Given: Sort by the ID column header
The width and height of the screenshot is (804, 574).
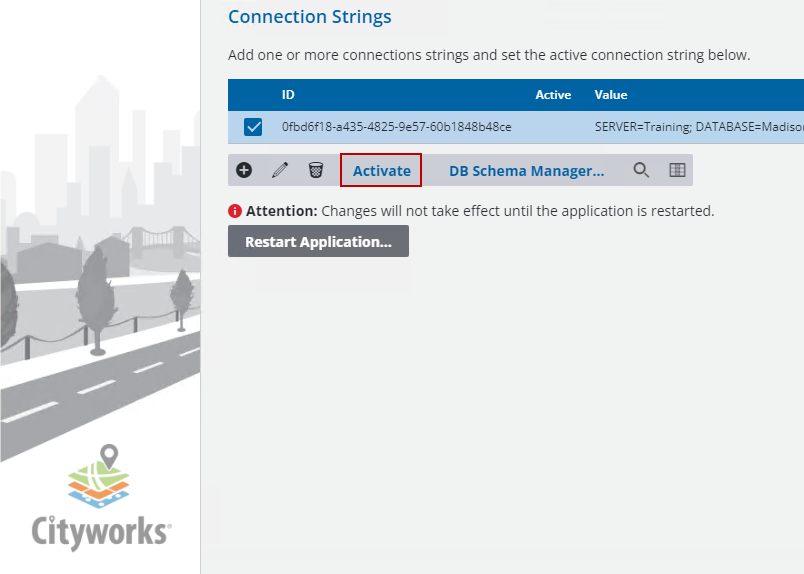Looking at the screenshot, I should coord(288,95).
